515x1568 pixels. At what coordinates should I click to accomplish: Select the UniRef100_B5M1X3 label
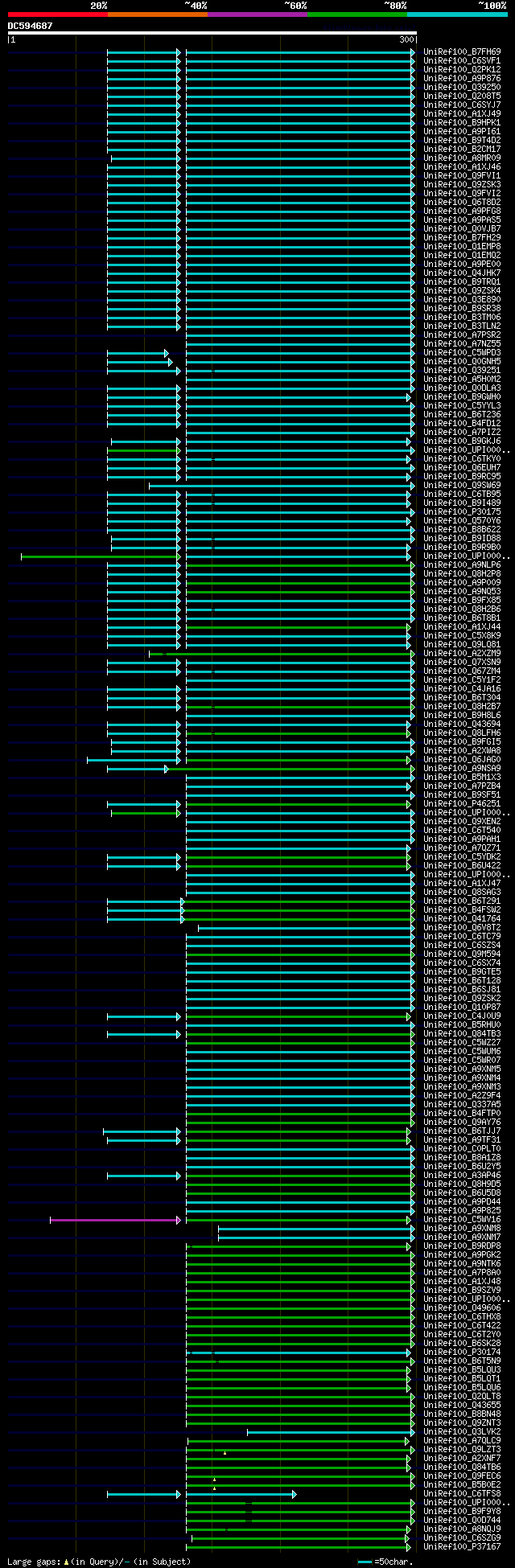click(462, 777)
